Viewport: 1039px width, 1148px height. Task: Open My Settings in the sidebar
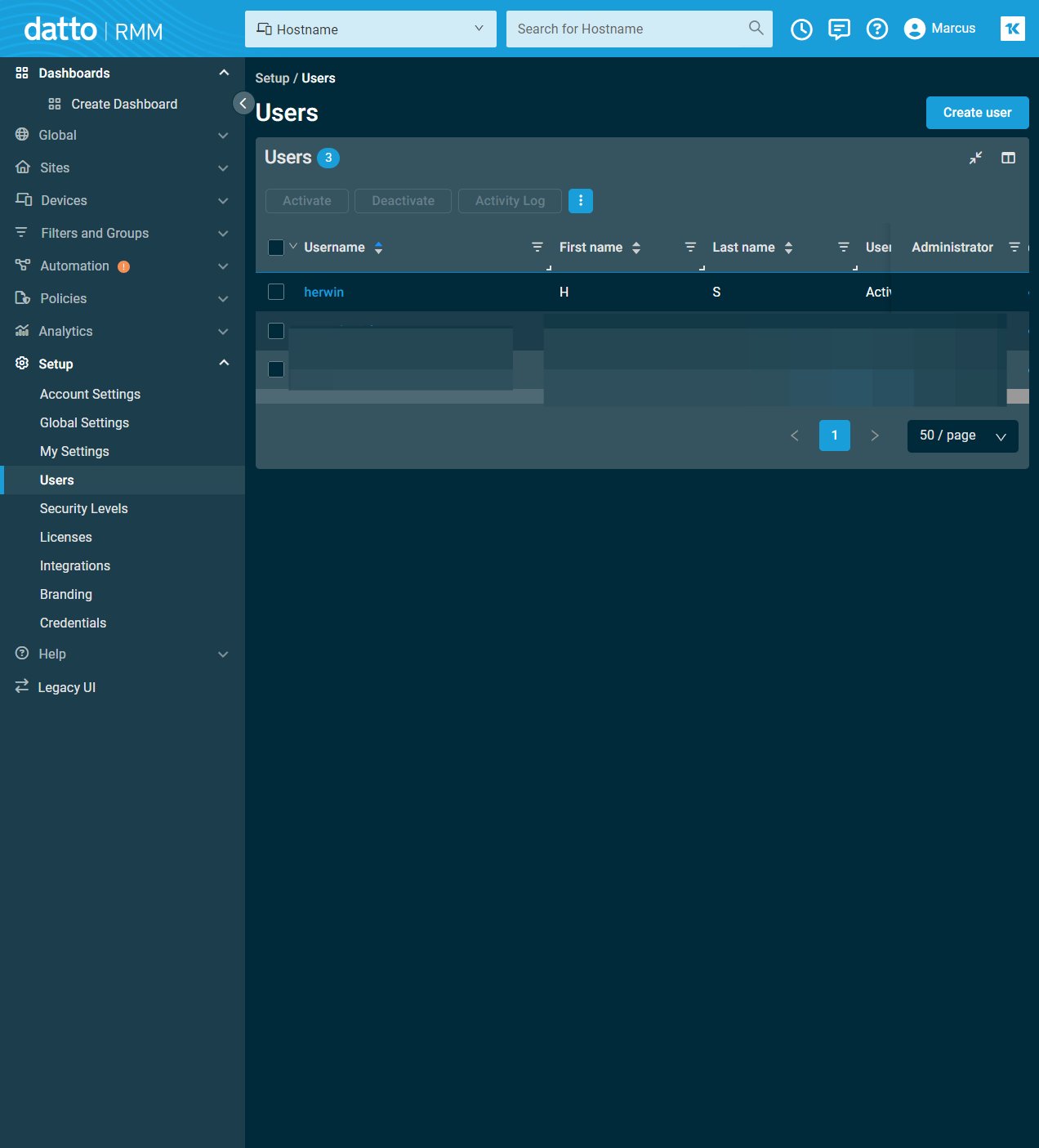coord(74,451)
